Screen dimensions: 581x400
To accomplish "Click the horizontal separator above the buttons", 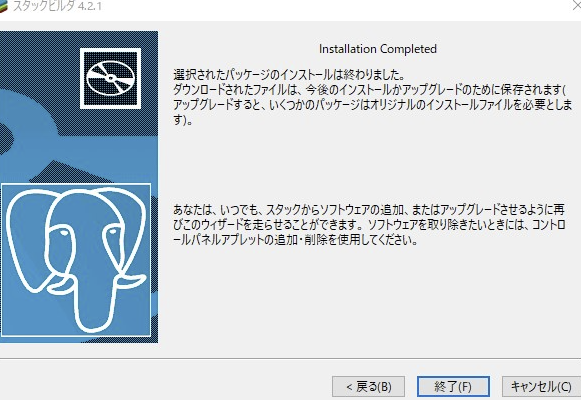I will 290,359.
